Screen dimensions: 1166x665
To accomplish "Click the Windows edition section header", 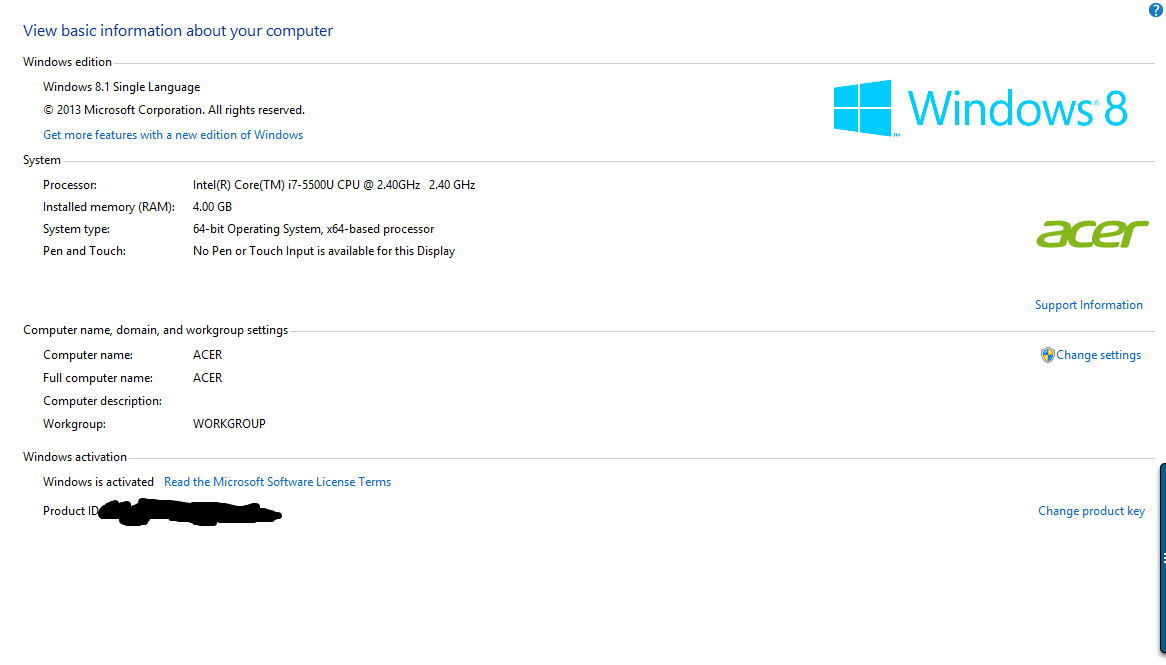I will 67,62.
